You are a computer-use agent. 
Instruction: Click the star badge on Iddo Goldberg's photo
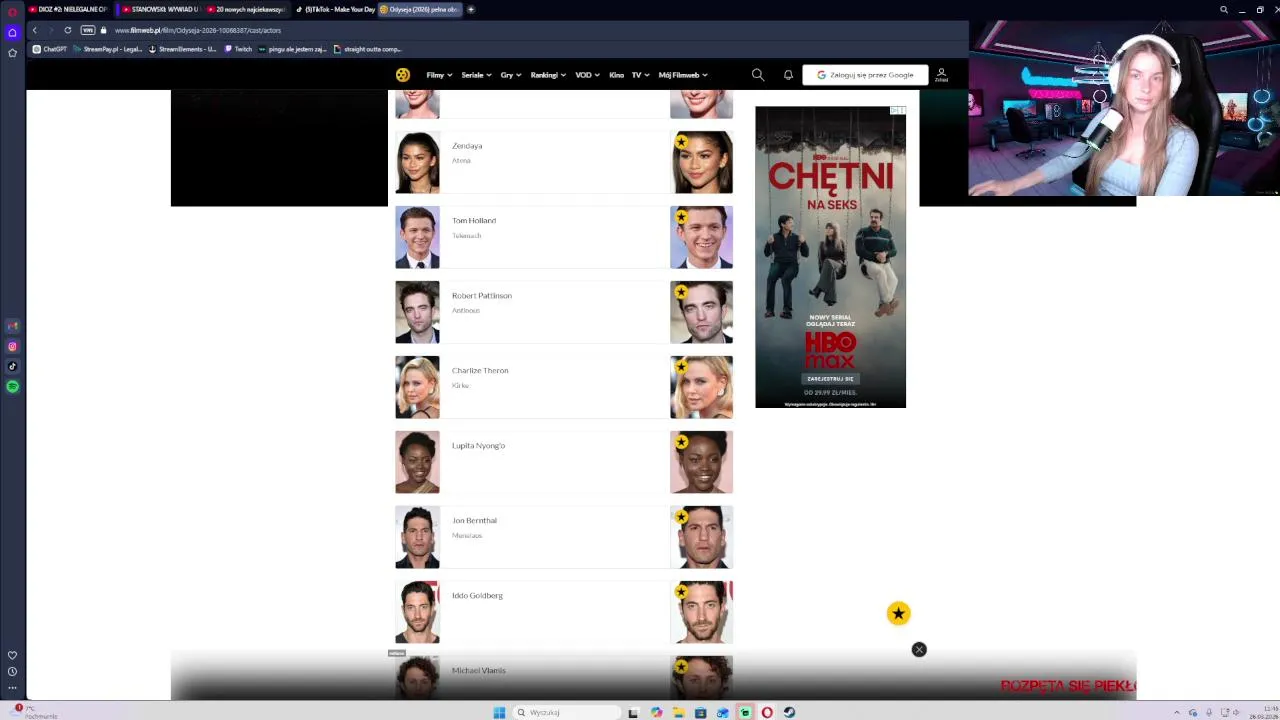(681, 592)
